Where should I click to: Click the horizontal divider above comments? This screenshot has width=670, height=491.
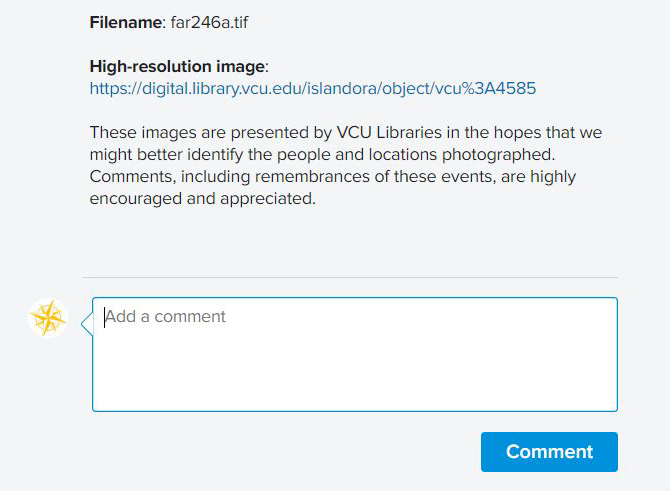point(350,277)
